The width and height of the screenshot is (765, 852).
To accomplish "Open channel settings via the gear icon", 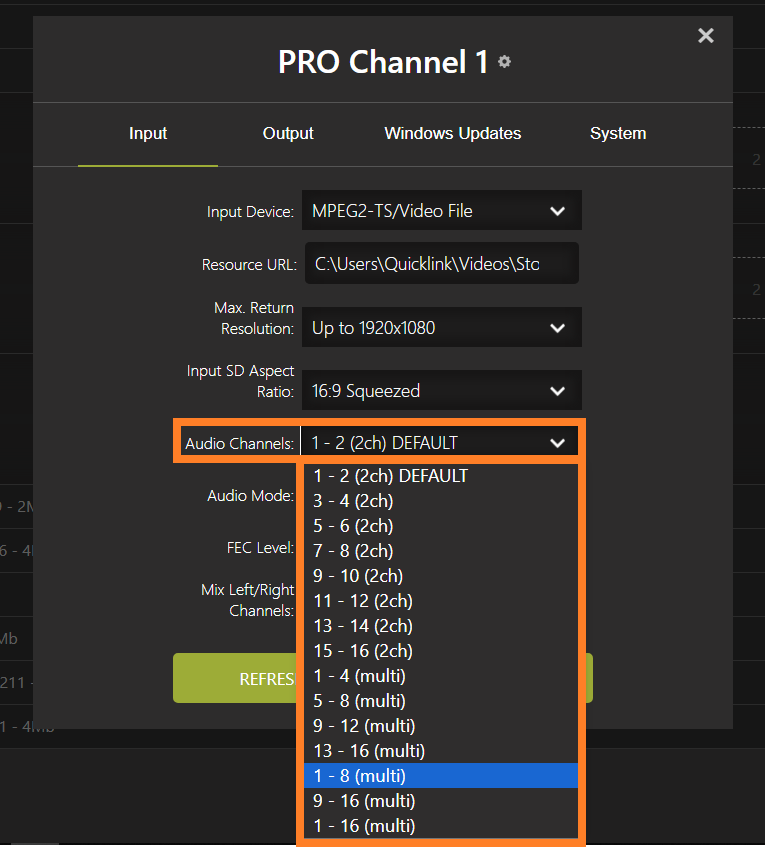I will click(x=504, y=62).
